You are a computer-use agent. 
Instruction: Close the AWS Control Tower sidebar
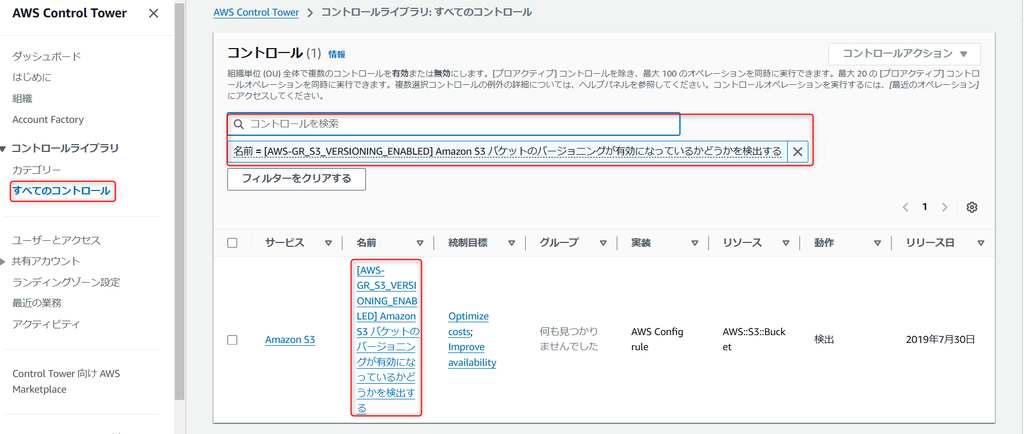tap(153, 13)
